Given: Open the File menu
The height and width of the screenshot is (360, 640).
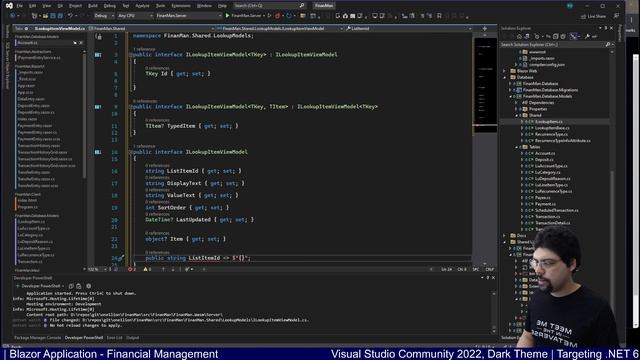Looking at the screenshot, I should coord(20,6).
